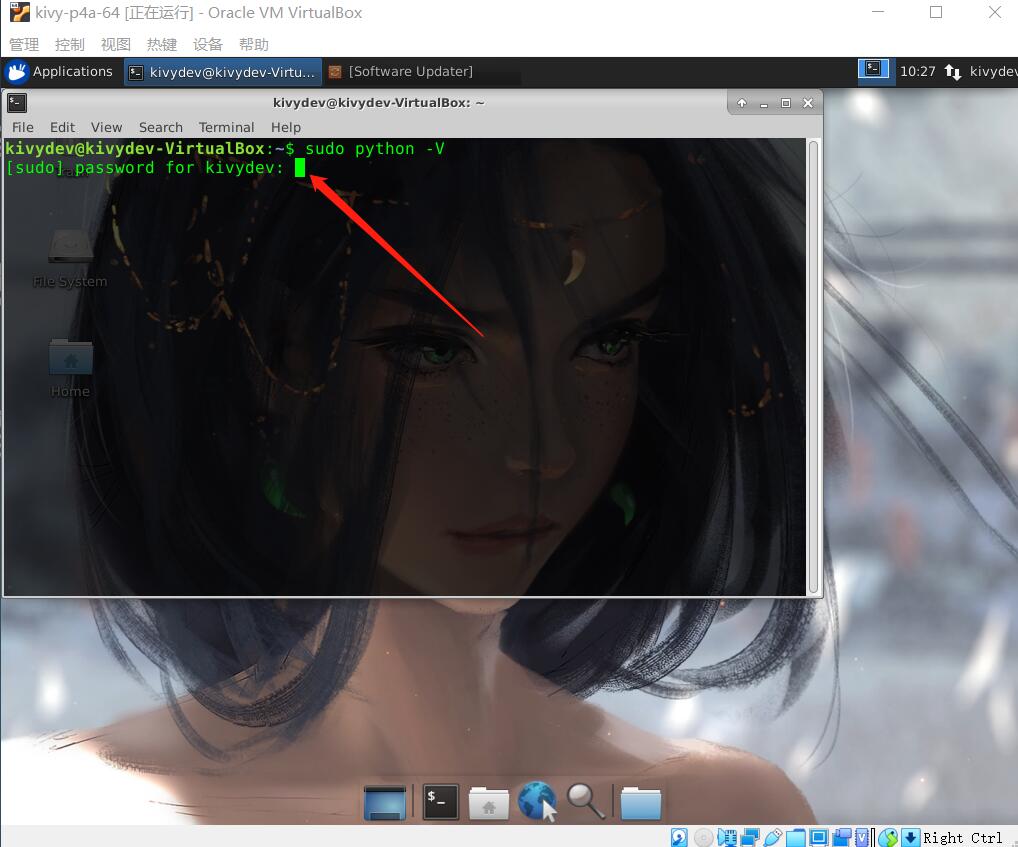
Task: Click the 'sudo python -V' command text
Action: (x=375, y=149)
